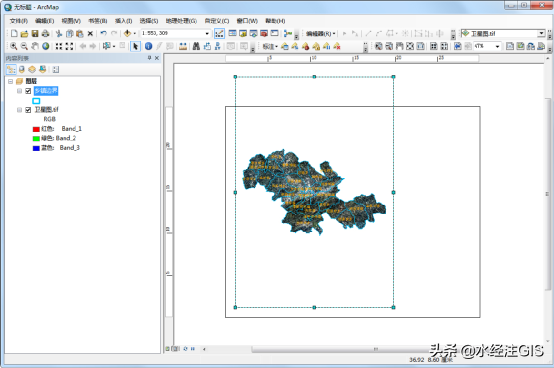The width and height of the screenshot is (554, 368).
Task: Click the top-middle handle of data frame
Action: [314, 77]
